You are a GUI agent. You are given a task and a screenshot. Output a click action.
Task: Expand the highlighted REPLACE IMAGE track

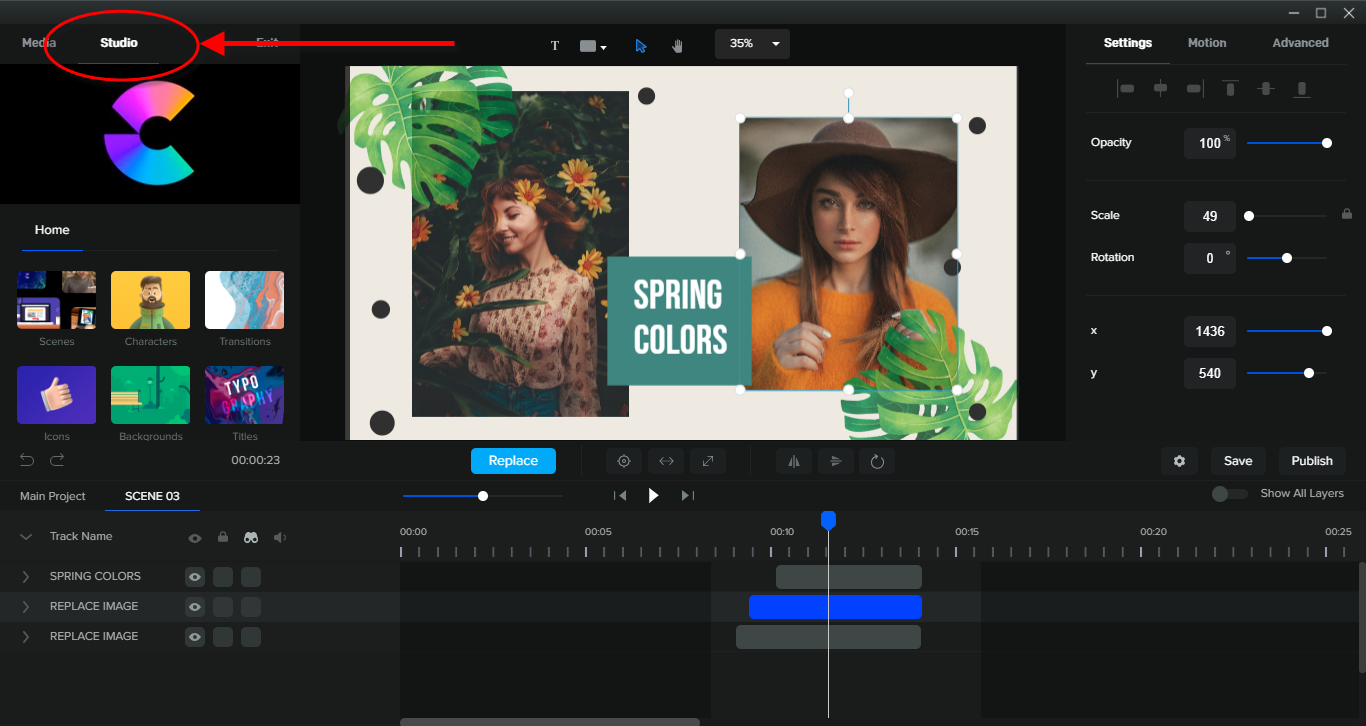[x=26, y=607]
